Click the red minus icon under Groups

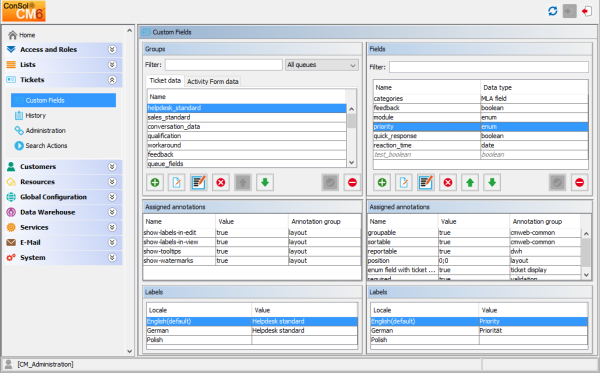352,182
